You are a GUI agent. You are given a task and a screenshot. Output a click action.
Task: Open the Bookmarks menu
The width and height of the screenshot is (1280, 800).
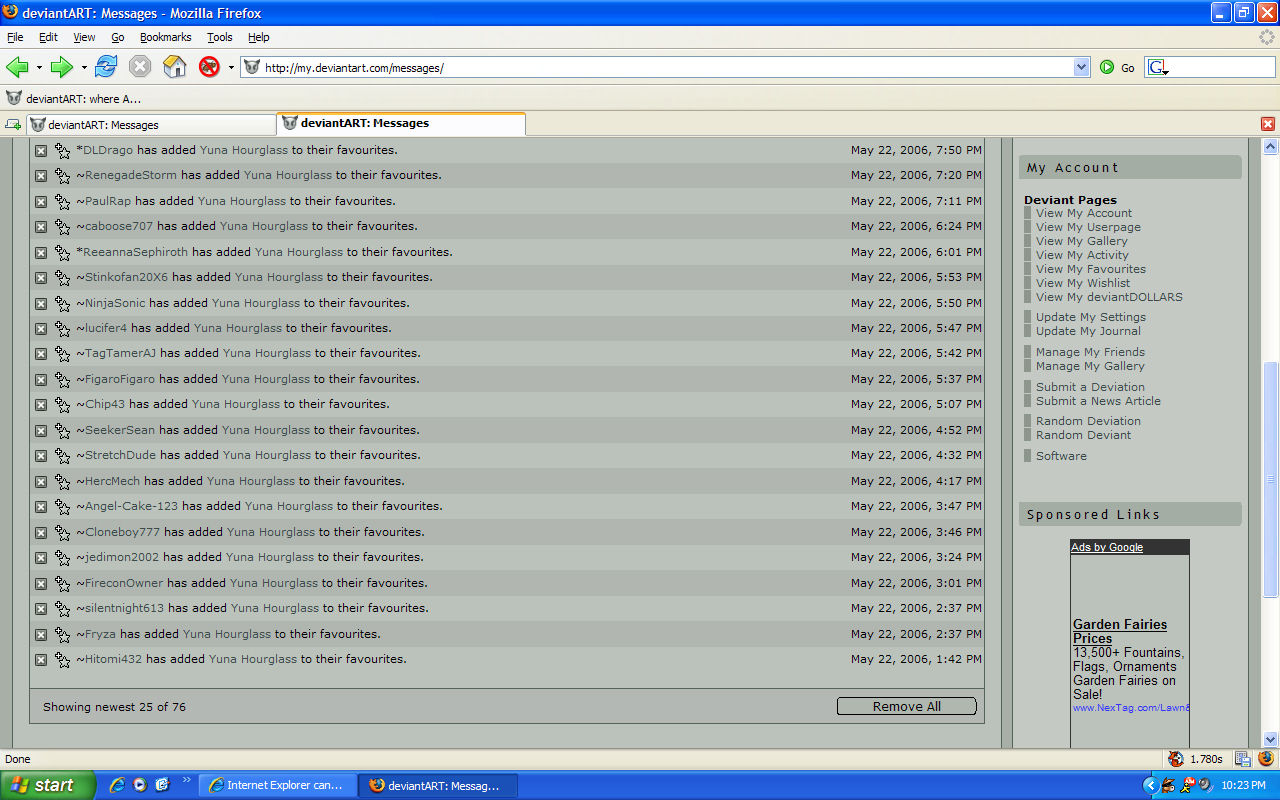click(x=165, y=37)
